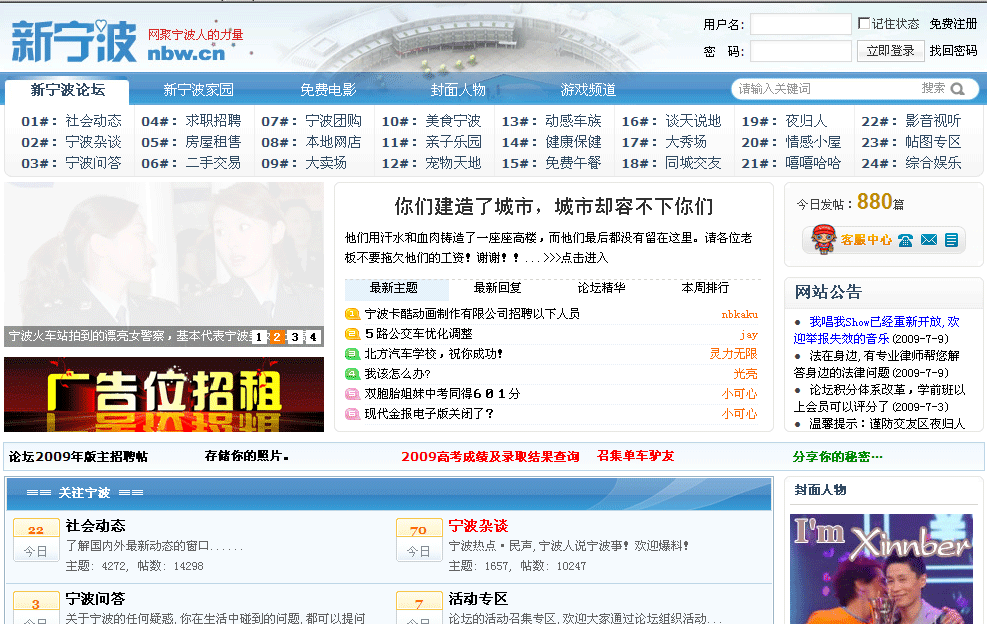Open 我唱我Show announcement link

tap(876, 330)
